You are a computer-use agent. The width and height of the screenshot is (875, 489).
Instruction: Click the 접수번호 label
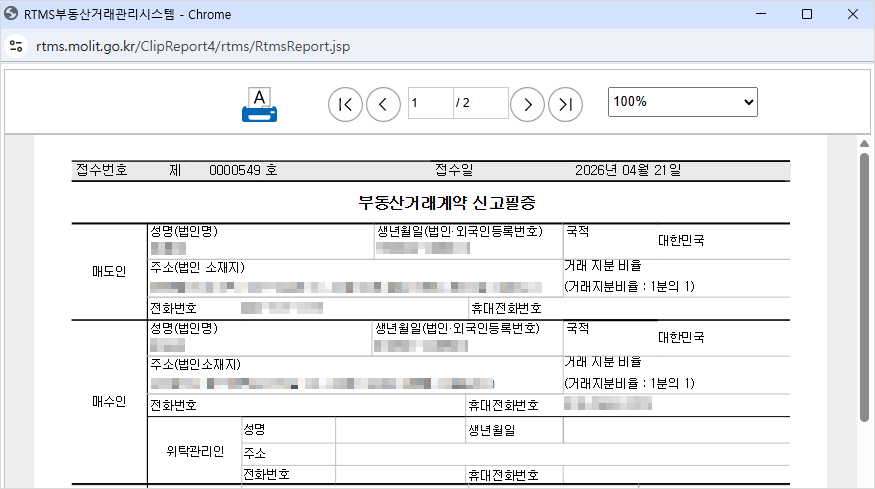[x=102, y=170]
